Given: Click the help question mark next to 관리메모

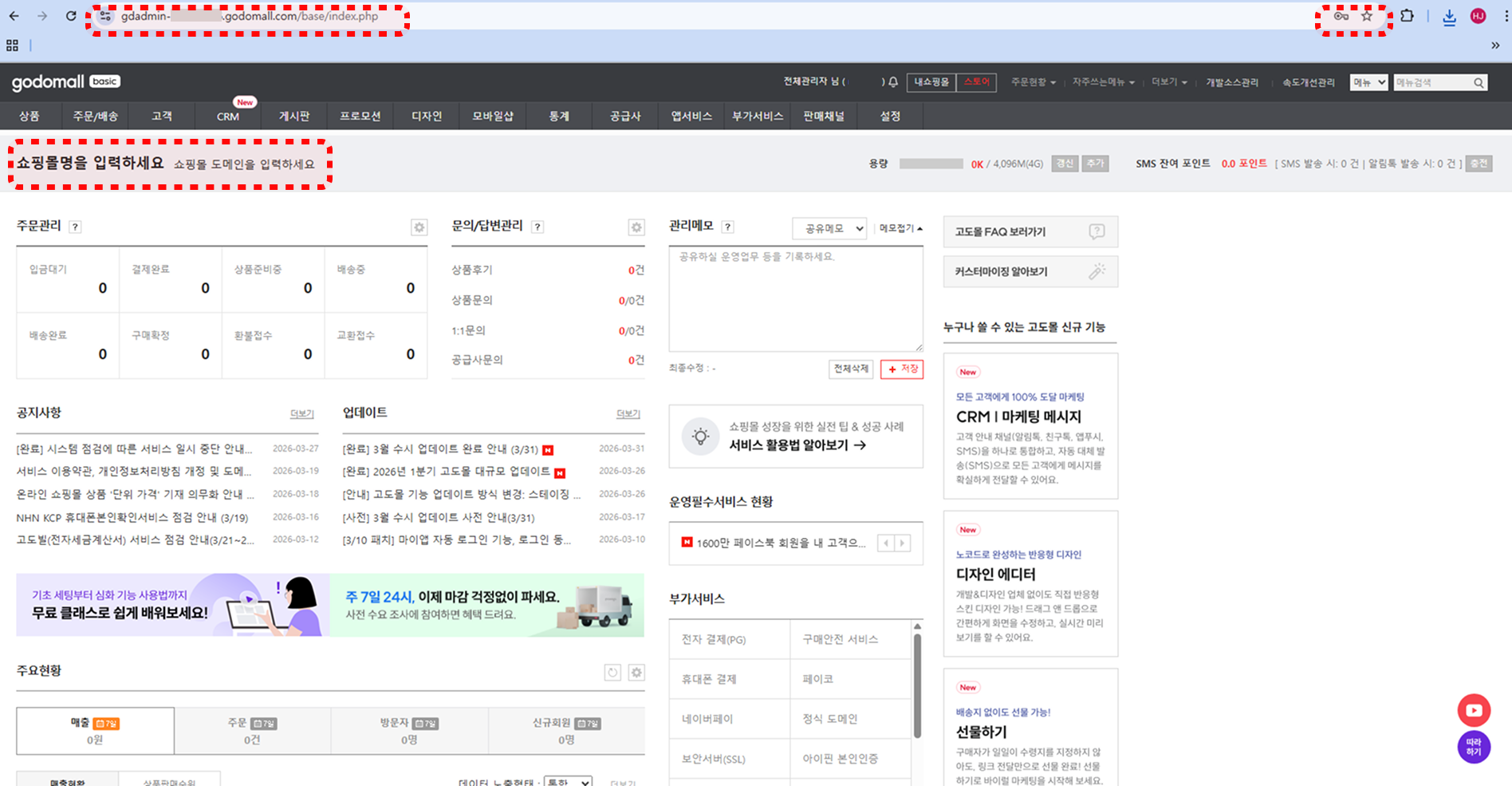Looking at the screenshot, I should (728, 226).
